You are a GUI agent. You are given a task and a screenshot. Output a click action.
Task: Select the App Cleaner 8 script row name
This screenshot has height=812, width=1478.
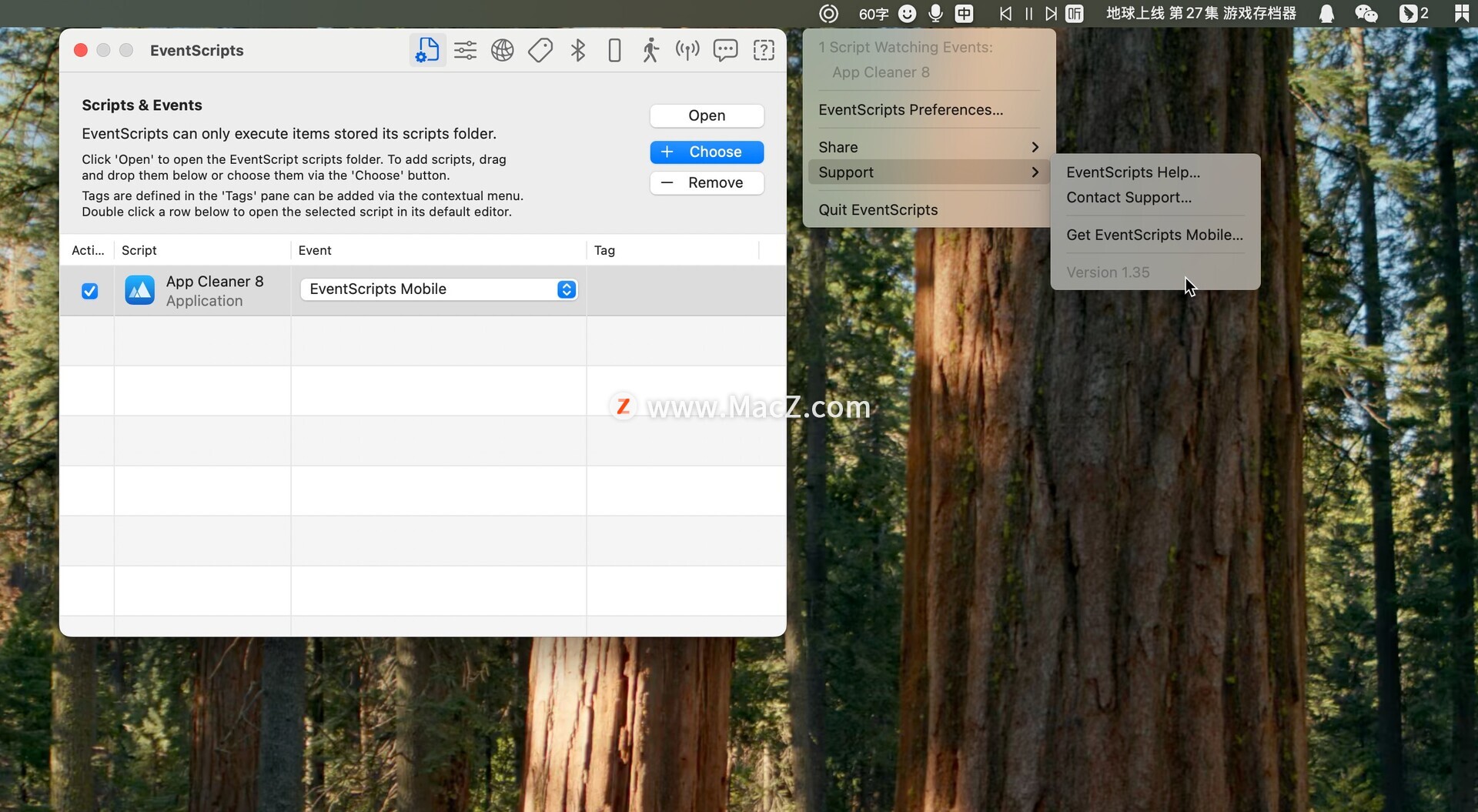tap(215, 282)
